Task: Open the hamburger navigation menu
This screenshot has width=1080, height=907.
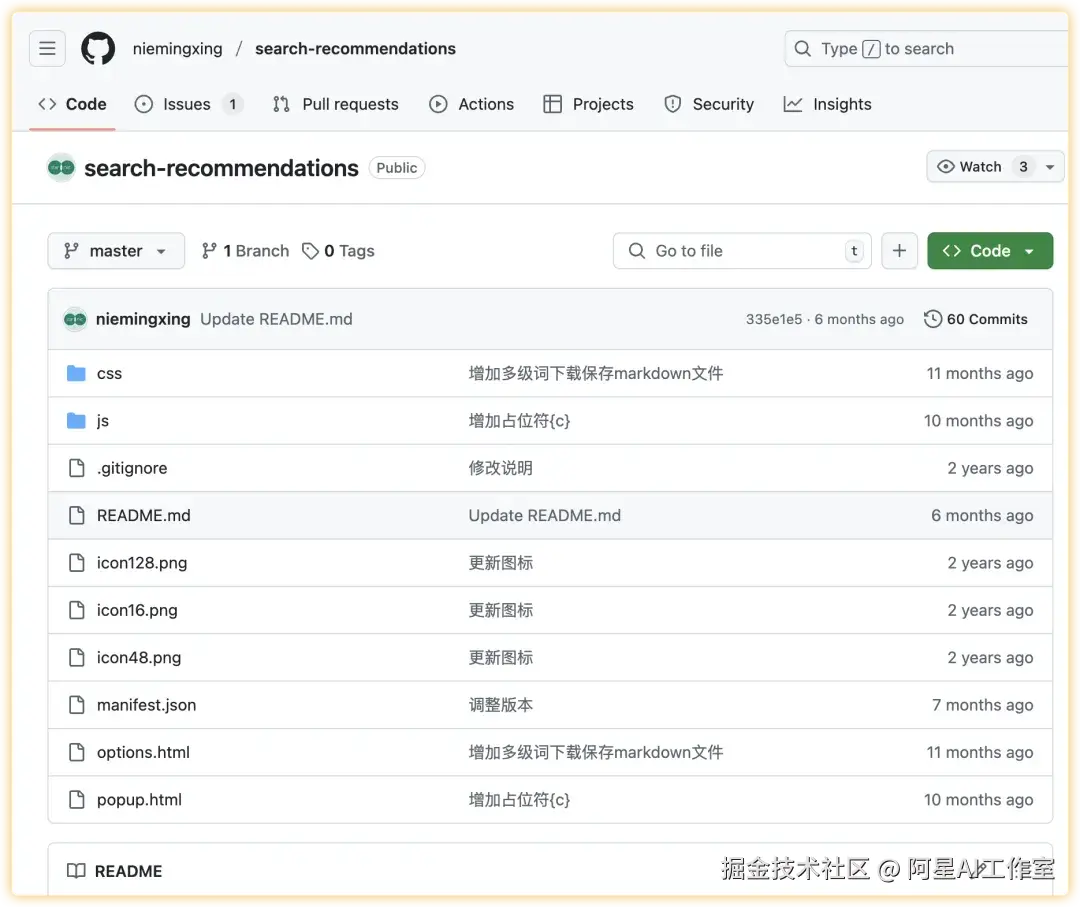Action: click(x=48, y=48)
